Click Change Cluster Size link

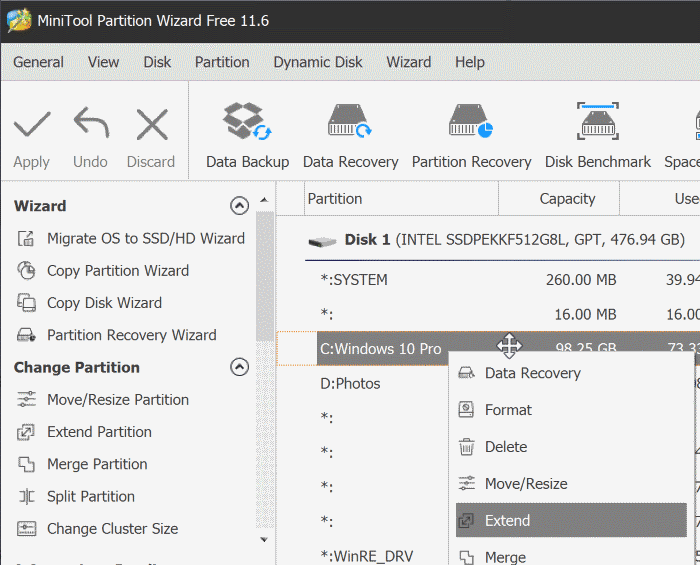click(x=112, y=528)
